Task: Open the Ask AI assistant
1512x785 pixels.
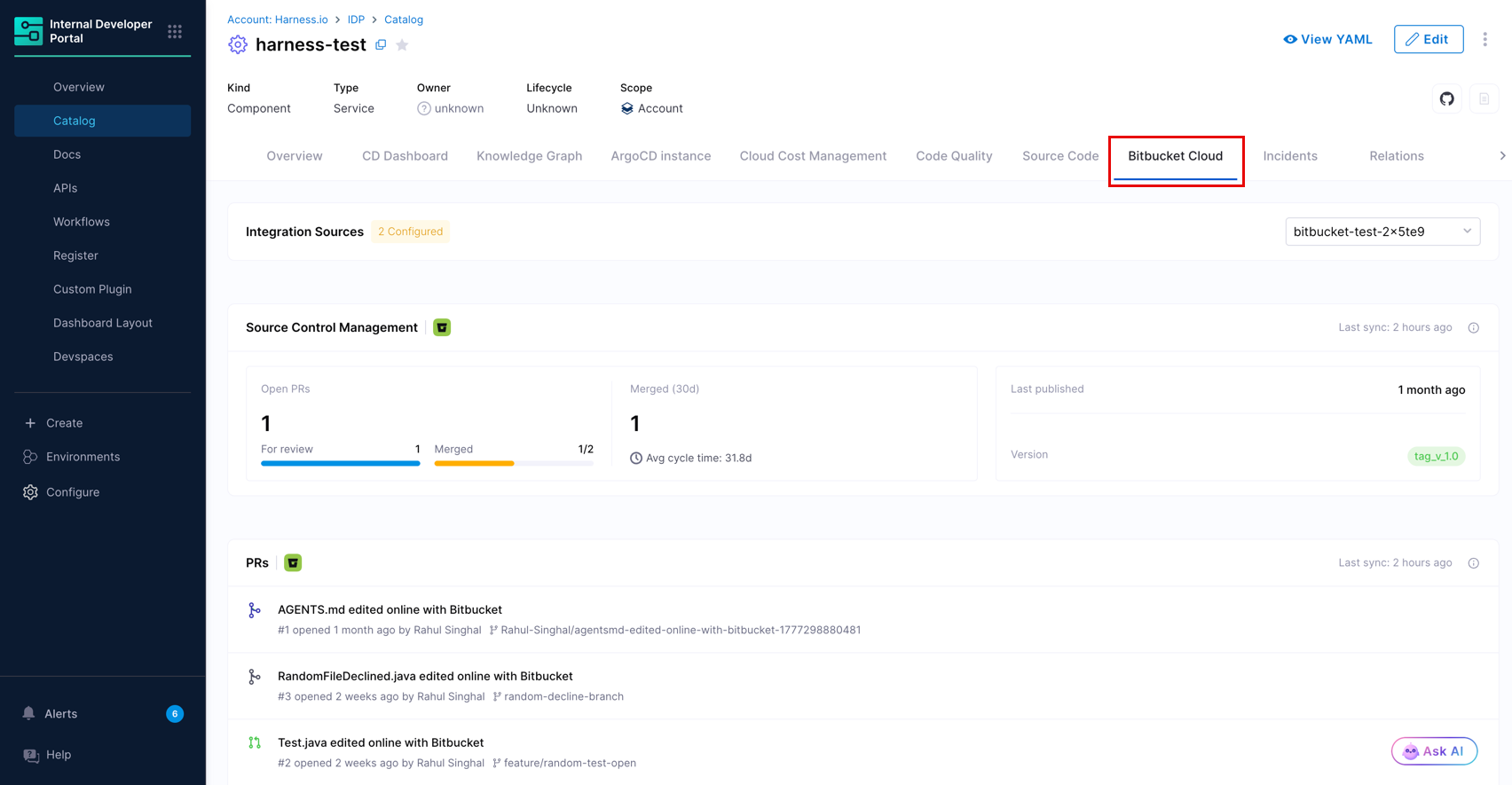Action: [x=1434, y=751]
